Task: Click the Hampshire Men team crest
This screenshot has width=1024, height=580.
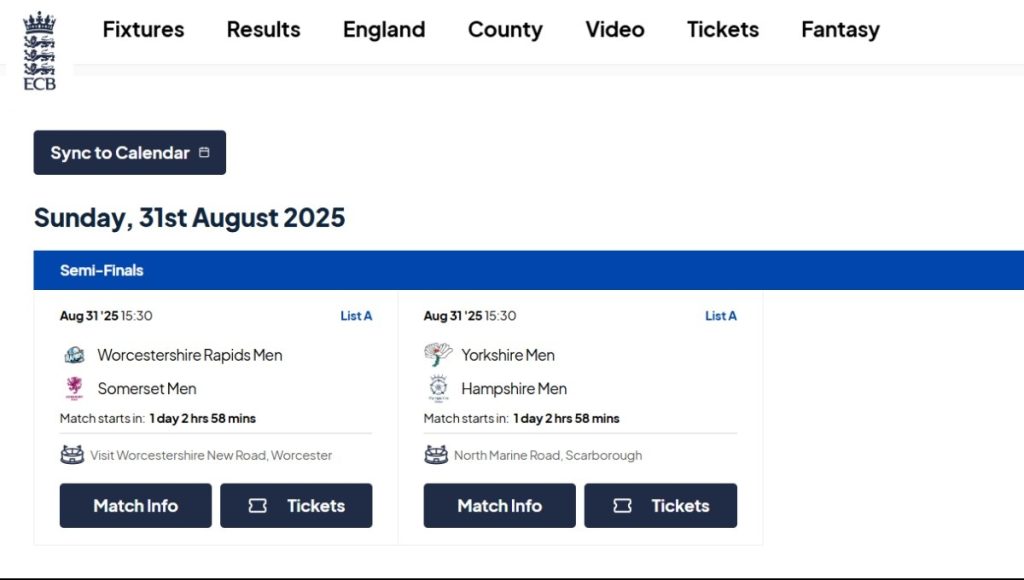Action: point(438,388)
